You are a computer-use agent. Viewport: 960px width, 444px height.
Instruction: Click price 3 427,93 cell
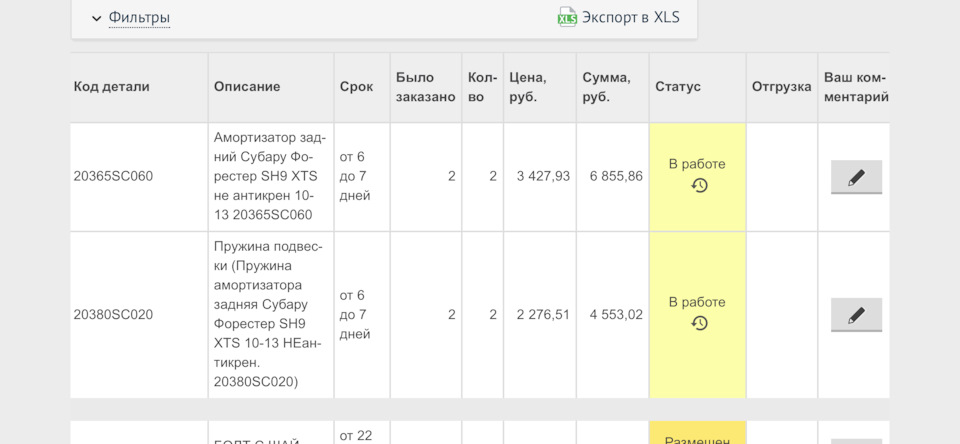540,177
